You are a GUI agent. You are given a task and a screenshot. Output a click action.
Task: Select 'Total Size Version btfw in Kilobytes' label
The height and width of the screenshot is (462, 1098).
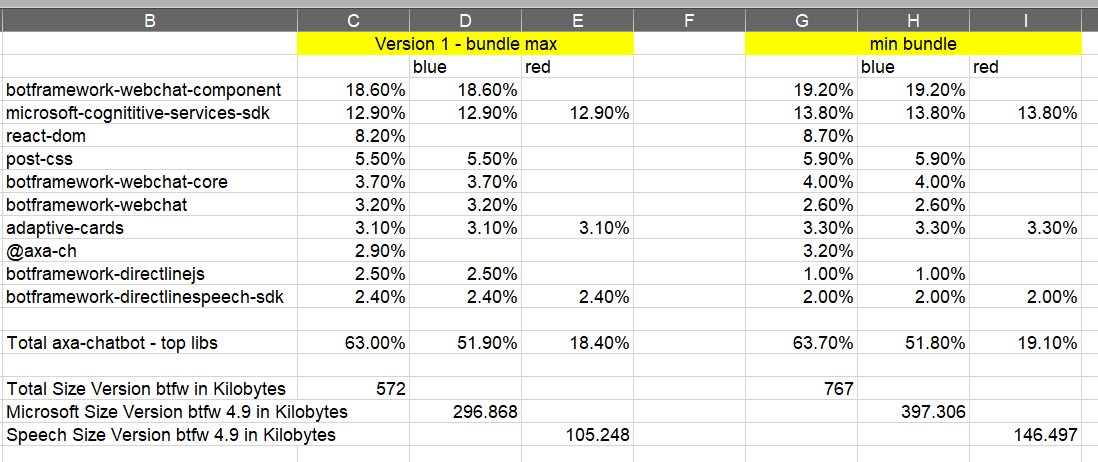[x=146, y=389]
